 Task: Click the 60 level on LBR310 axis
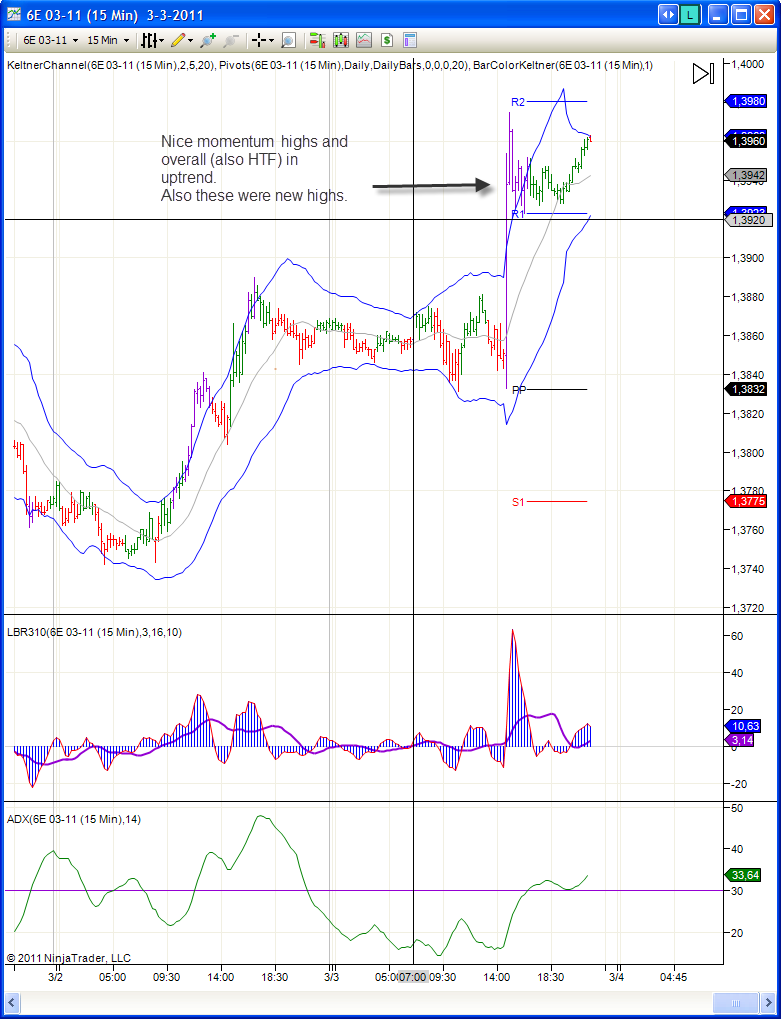[x=737, y=636]
